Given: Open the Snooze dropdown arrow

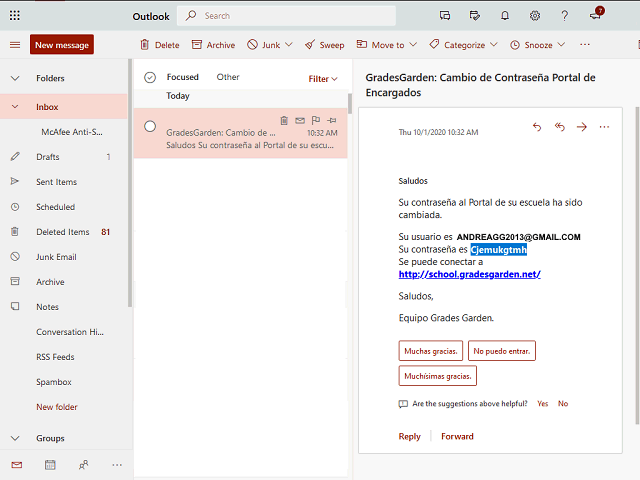Looking at the screenshot, I should (561, 44).
